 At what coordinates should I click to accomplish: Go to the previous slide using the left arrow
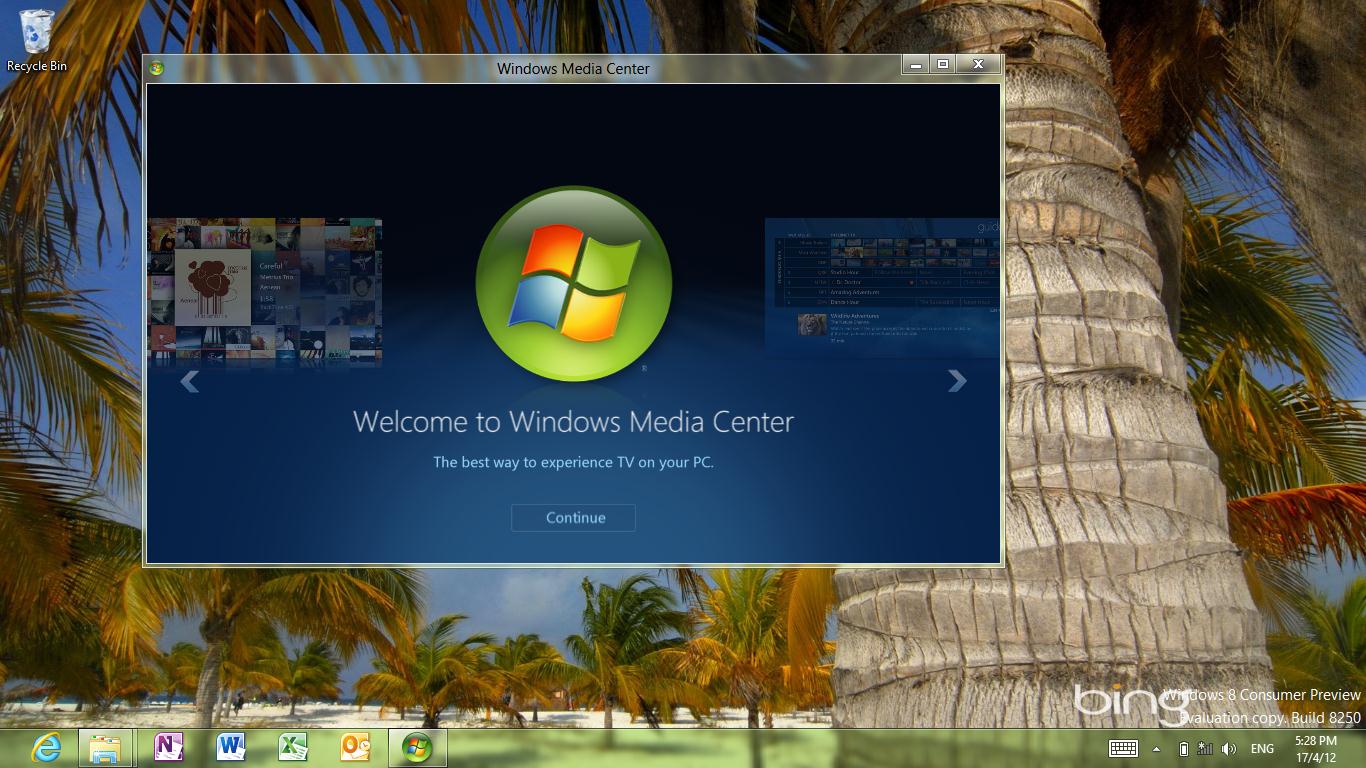[189, 381]
